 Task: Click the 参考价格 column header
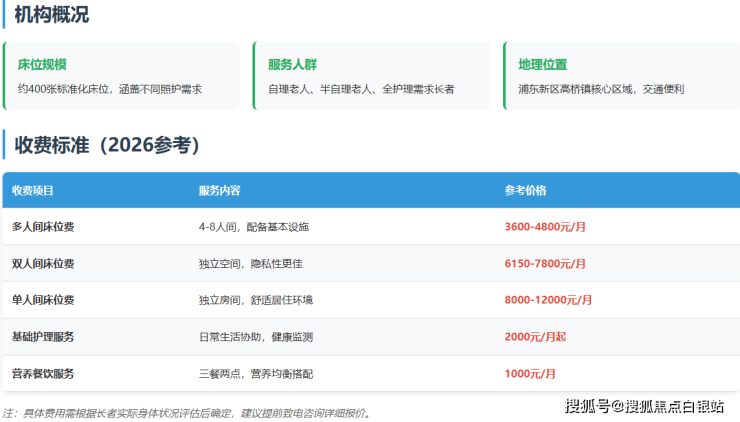(x=525, y=190)
